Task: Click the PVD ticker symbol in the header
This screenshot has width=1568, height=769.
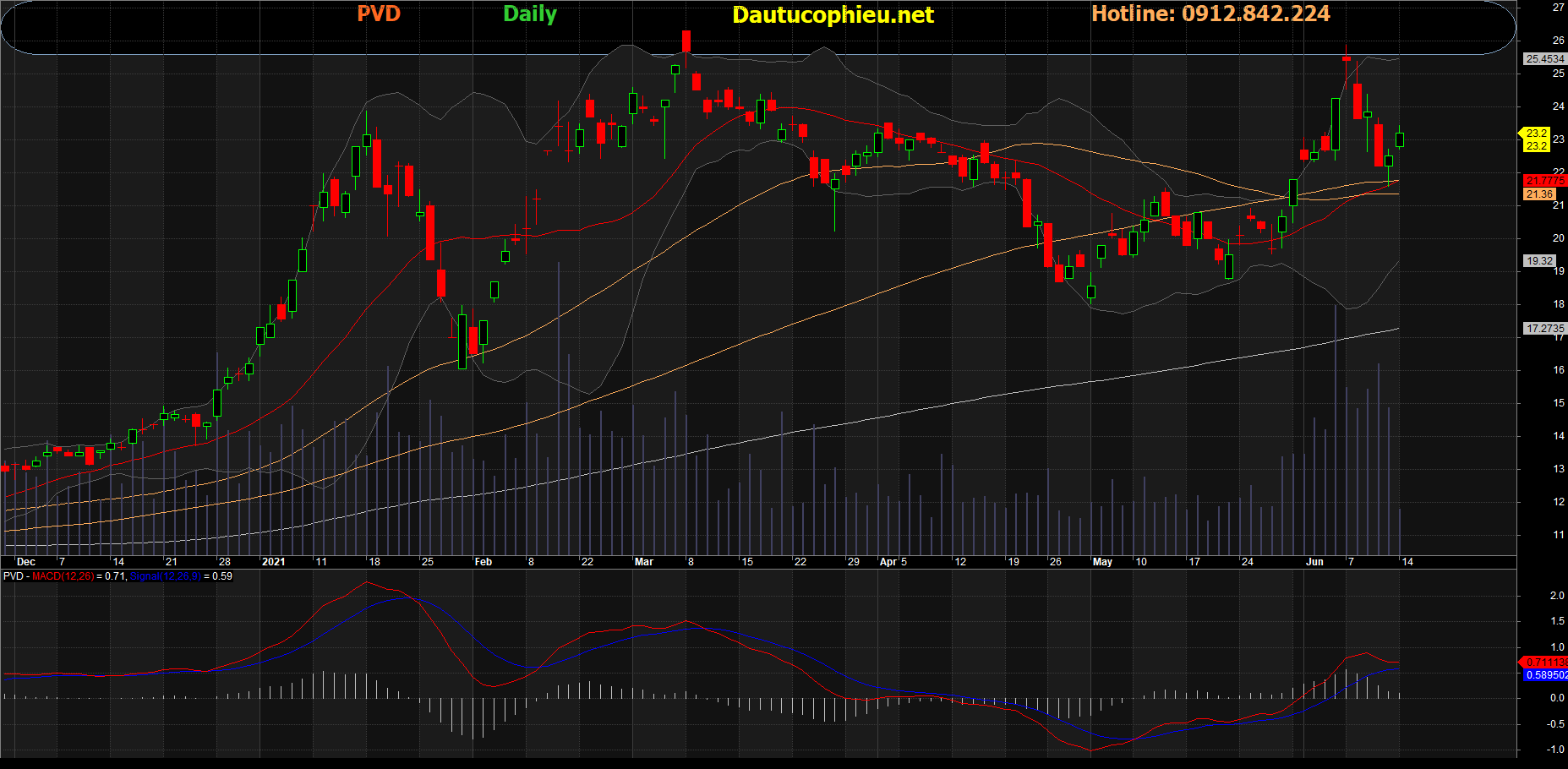Action: click(378, 14)
